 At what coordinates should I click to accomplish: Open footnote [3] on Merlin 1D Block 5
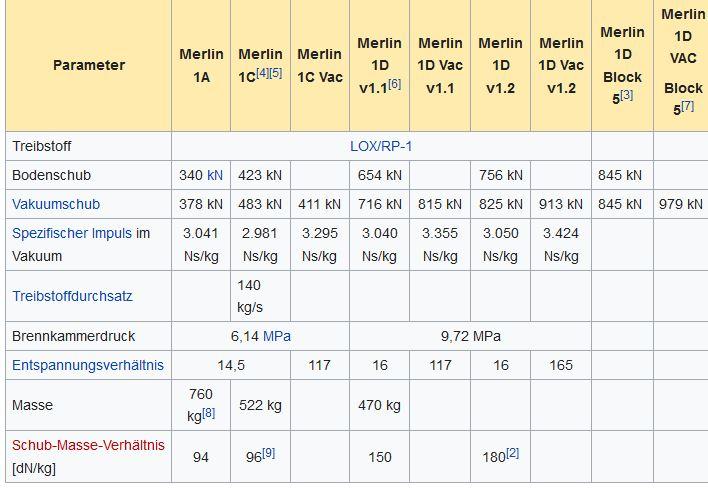tap(626, 94)
